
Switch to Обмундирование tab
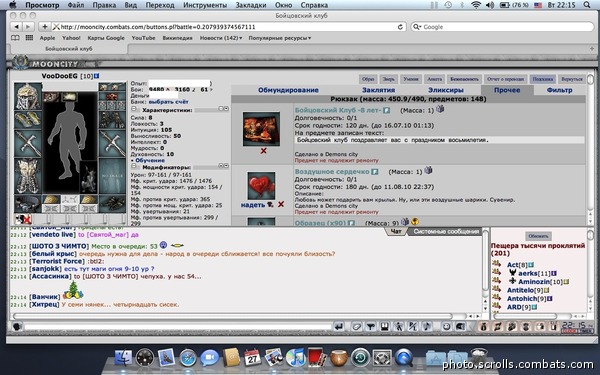pos(288,90)
